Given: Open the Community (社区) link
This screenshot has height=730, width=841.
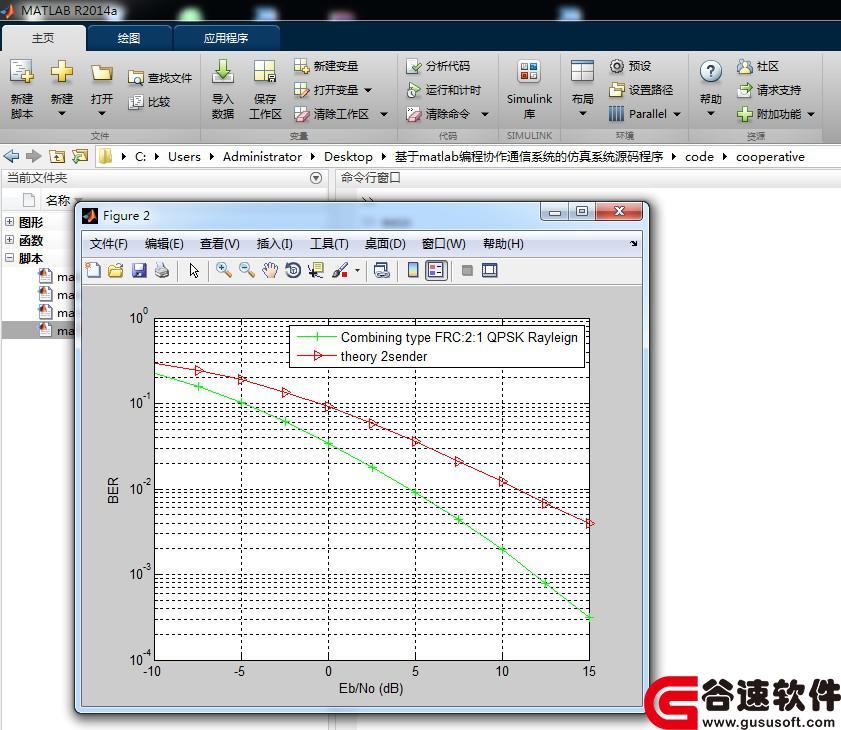Looking at the screenshot, I should click(758, 66).
